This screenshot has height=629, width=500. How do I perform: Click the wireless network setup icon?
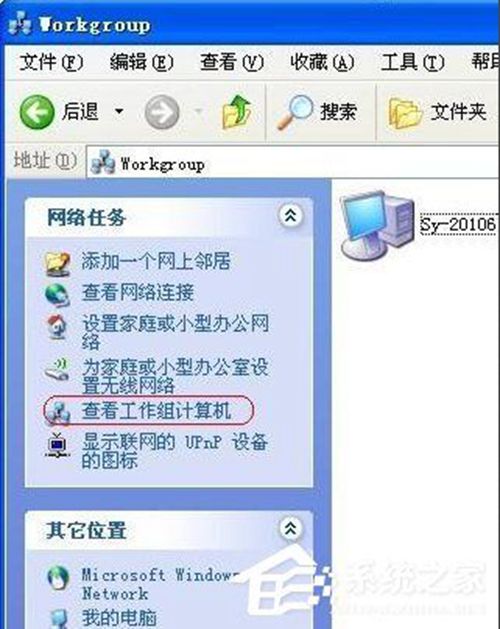57,369
